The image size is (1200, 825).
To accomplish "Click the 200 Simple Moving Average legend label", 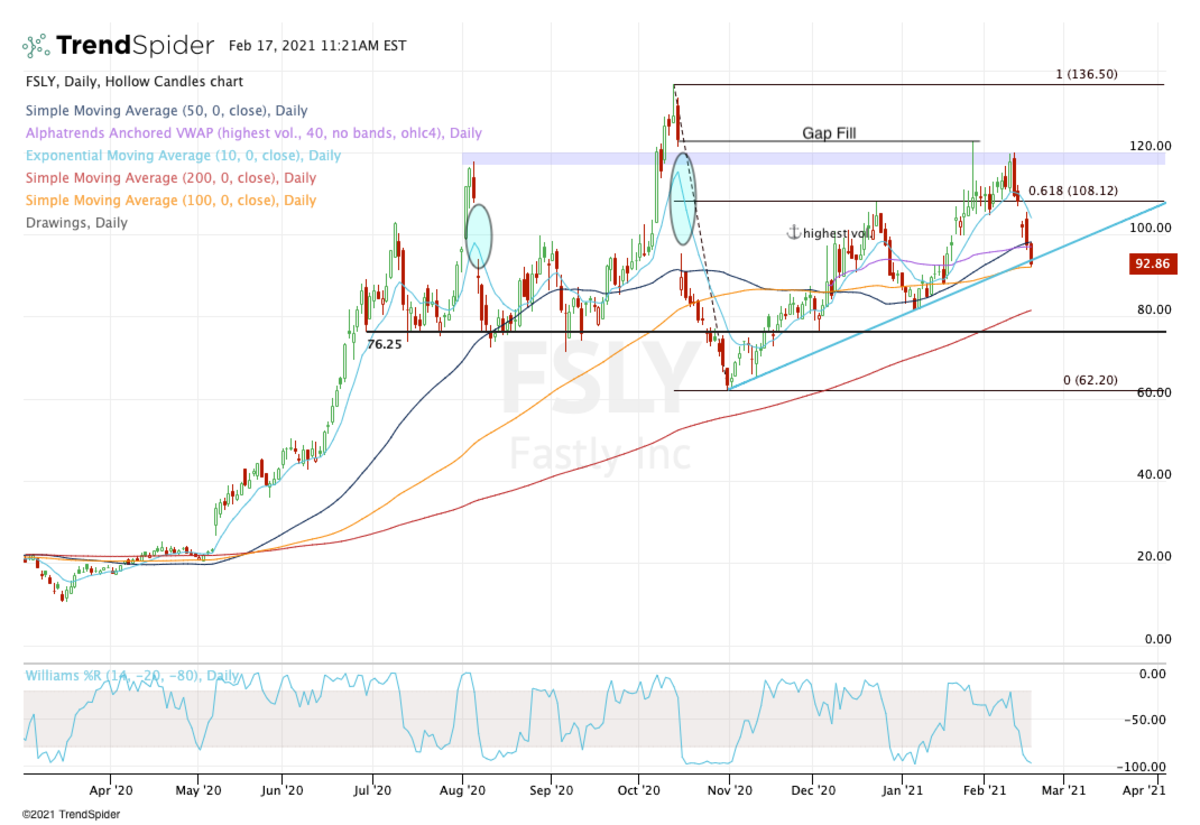I will [170, 178].
